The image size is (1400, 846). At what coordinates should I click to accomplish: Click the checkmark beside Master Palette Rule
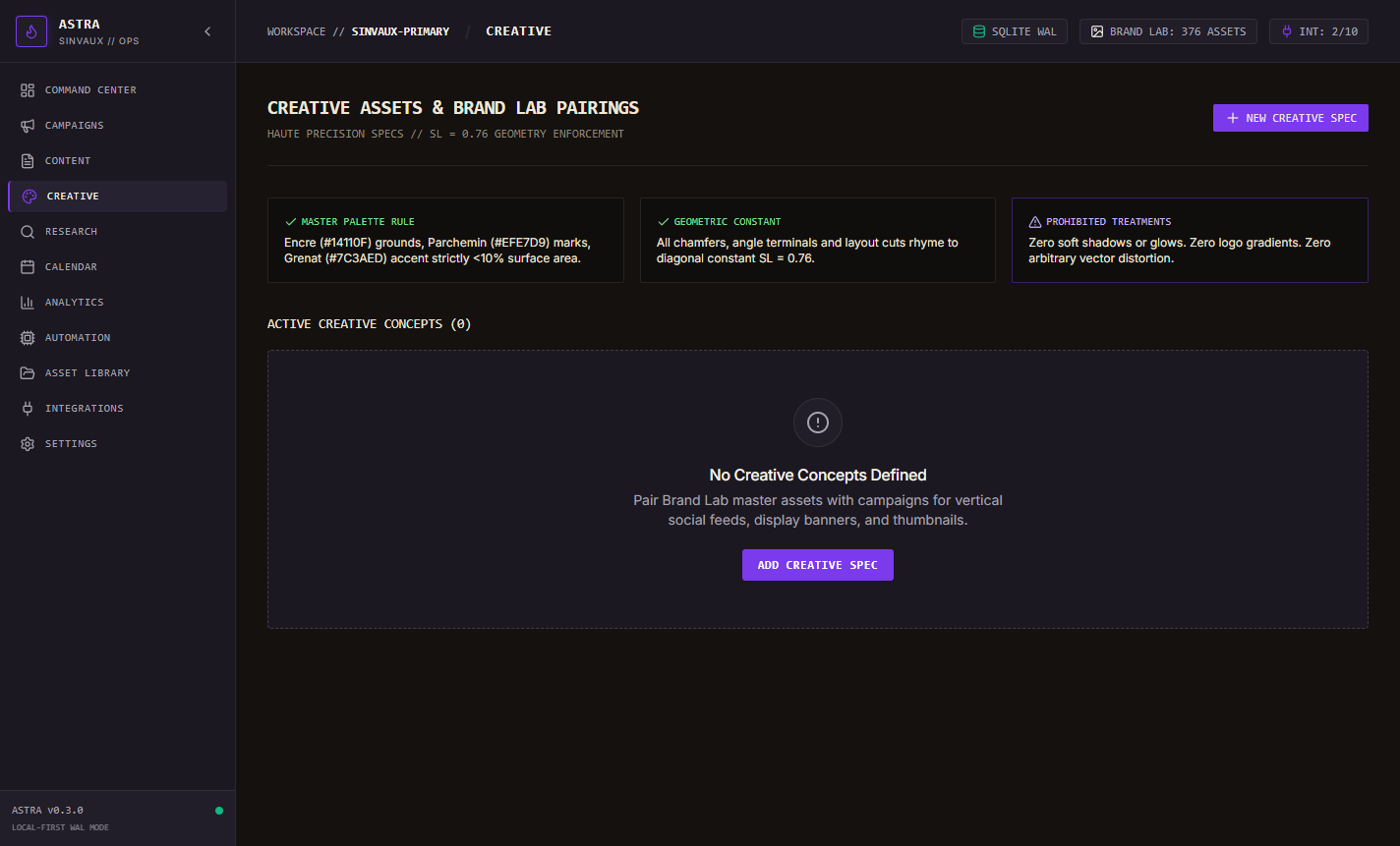pos(290,222)
